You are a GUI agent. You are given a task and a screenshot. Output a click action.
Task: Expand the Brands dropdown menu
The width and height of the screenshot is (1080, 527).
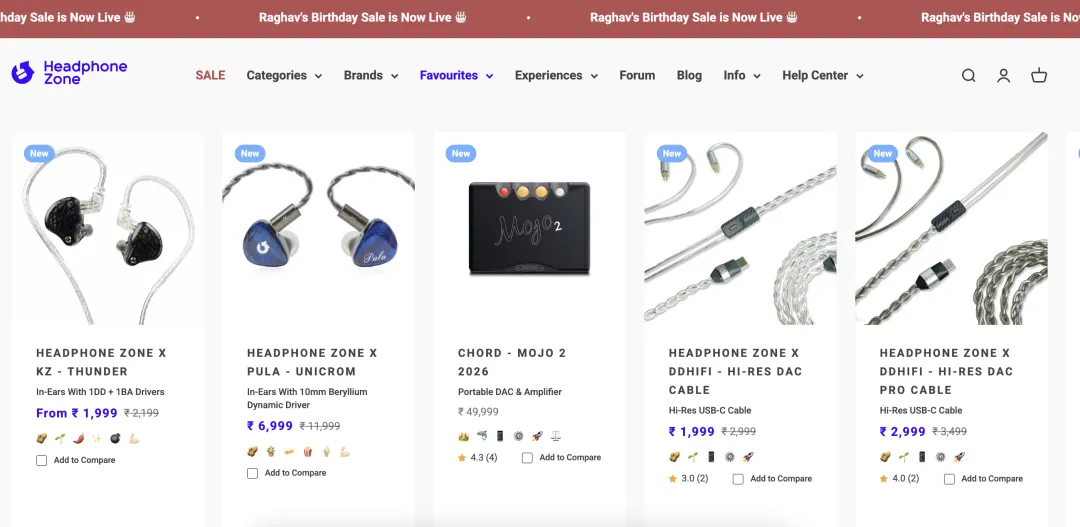click(x=371, y=75)
